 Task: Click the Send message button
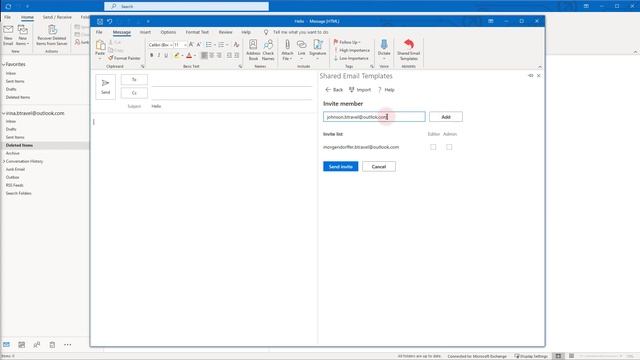pyautogui.click(x=106, y=87)
